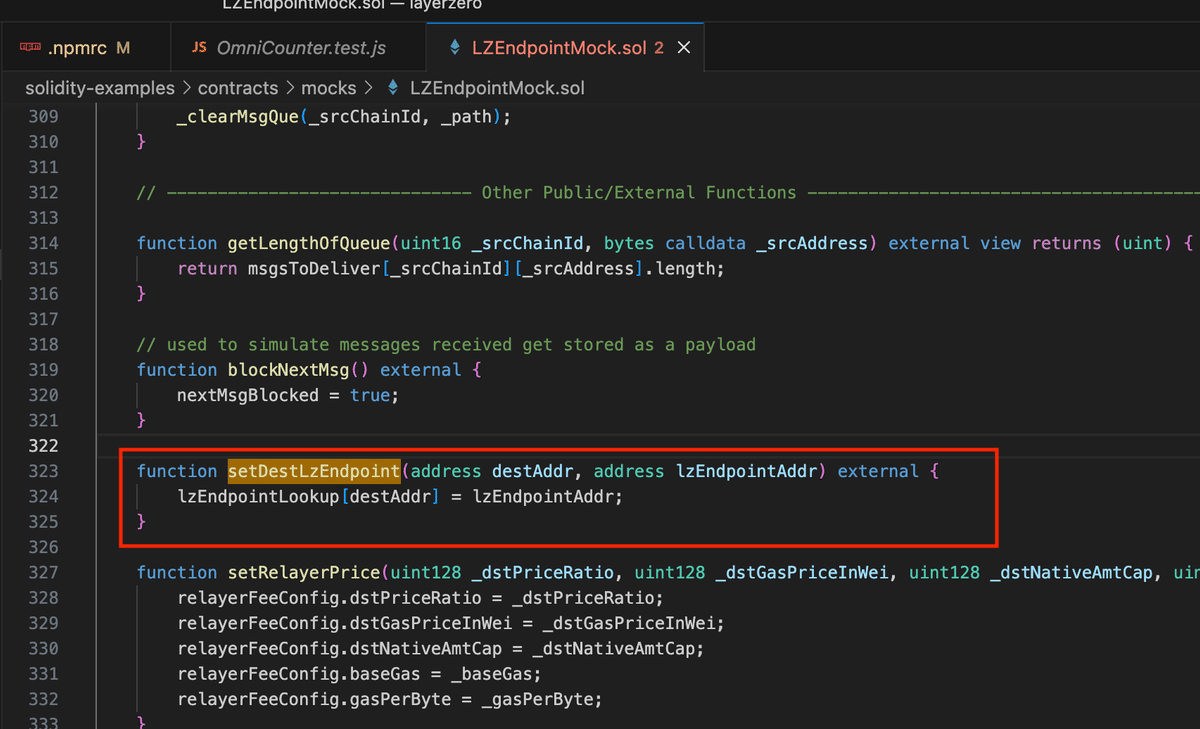The image size is (1200, 729).
Task: Click mocks in the breadcrumb path
Action: click(328, 88)
